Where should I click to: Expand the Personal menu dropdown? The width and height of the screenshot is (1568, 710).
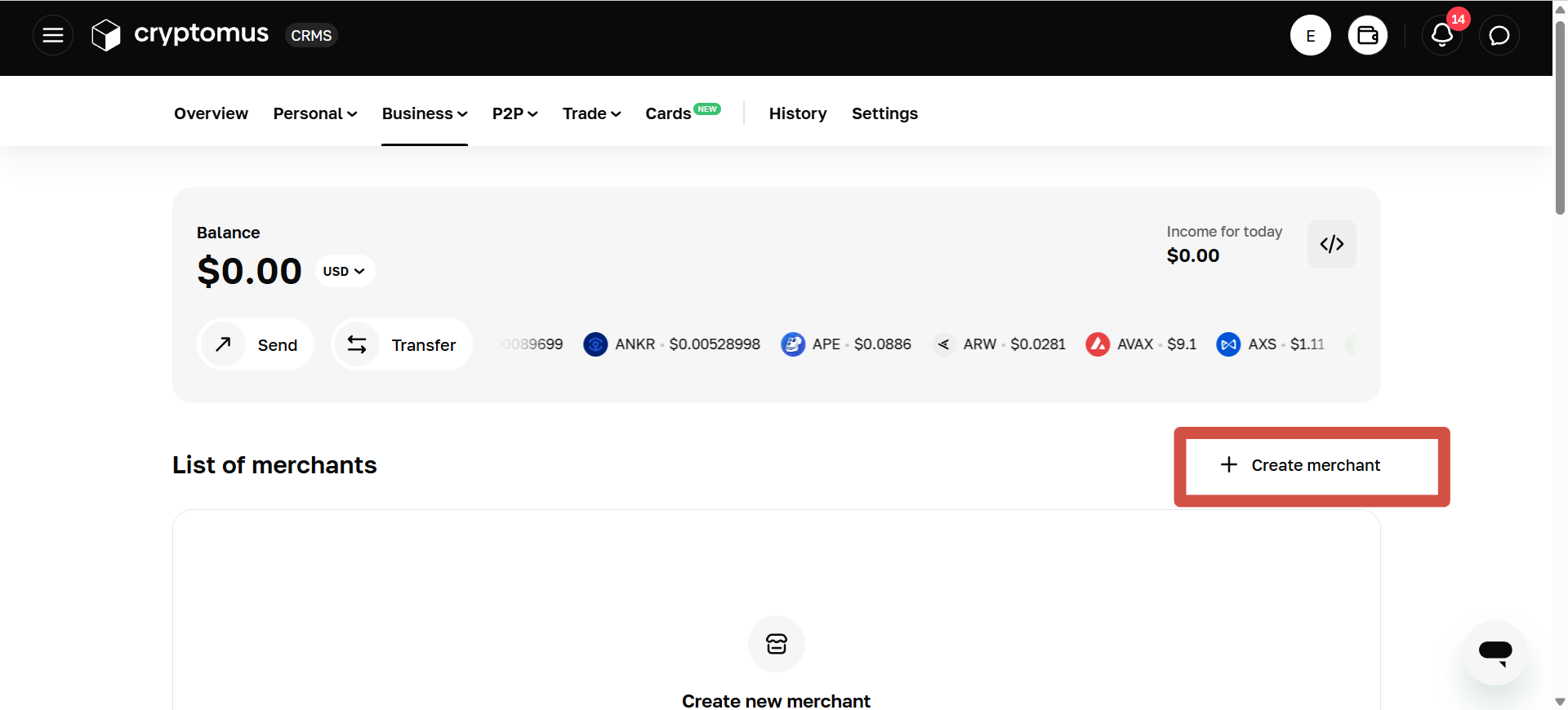tap(315, 113)
